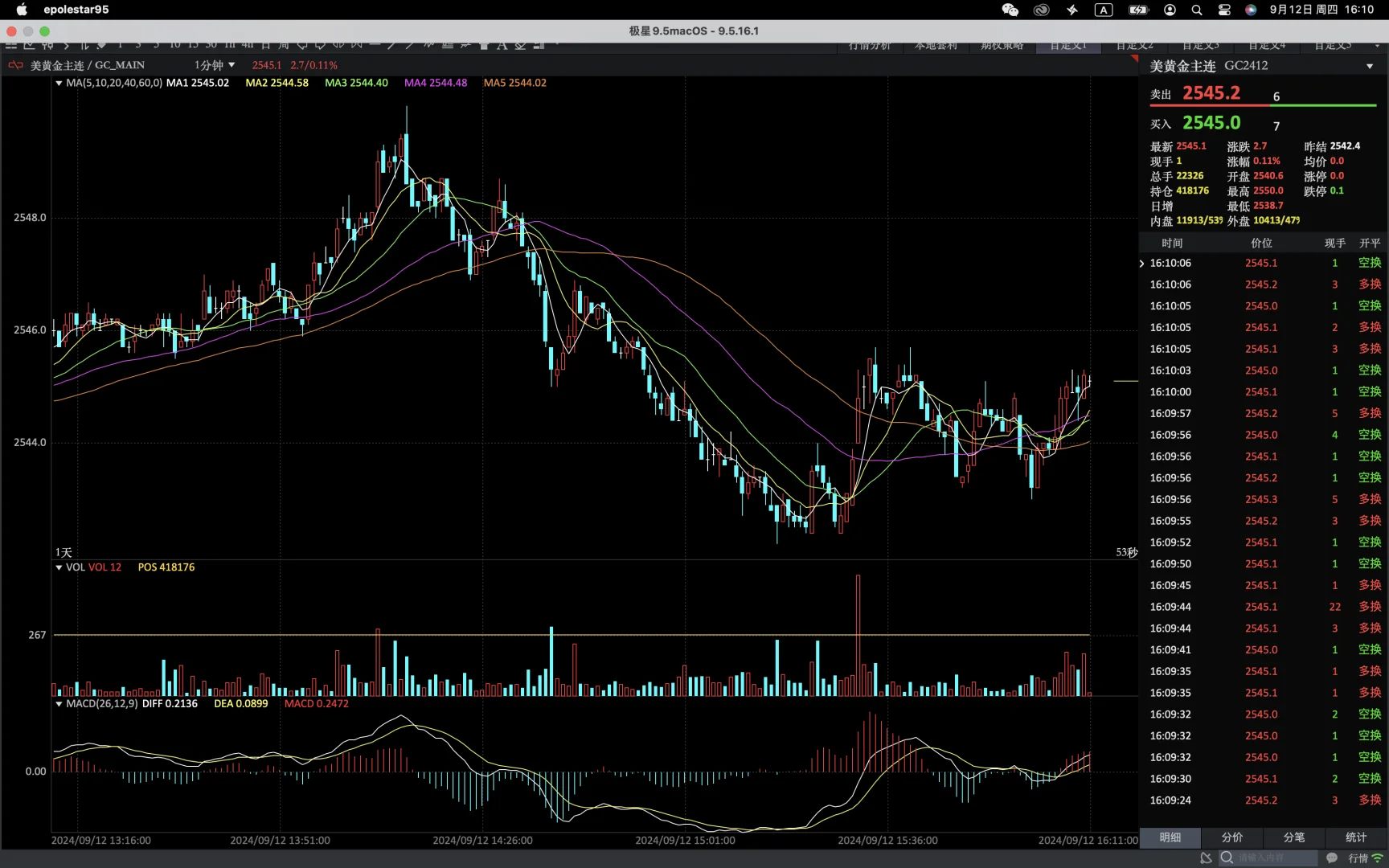This screenshot has width=1389, height=868.
Task: Click the 买入 price 2545.0
Action: (x=1211, y=123)
